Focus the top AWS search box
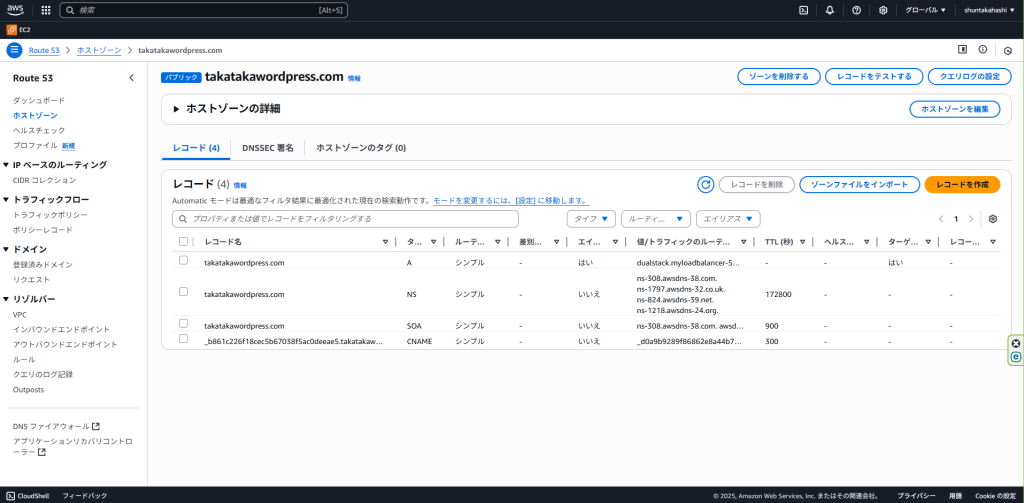Viewport: 1024px width, 503px height. pyautogui.click(x=204, y=10)
